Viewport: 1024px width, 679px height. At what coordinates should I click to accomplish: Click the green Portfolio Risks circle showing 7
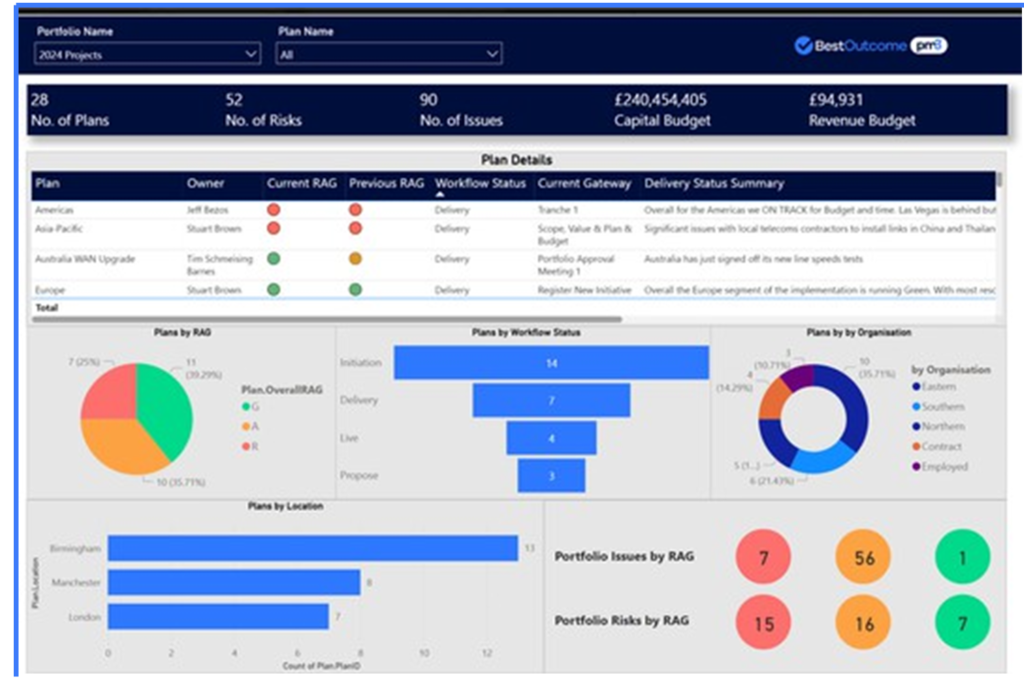click(960, 621)
